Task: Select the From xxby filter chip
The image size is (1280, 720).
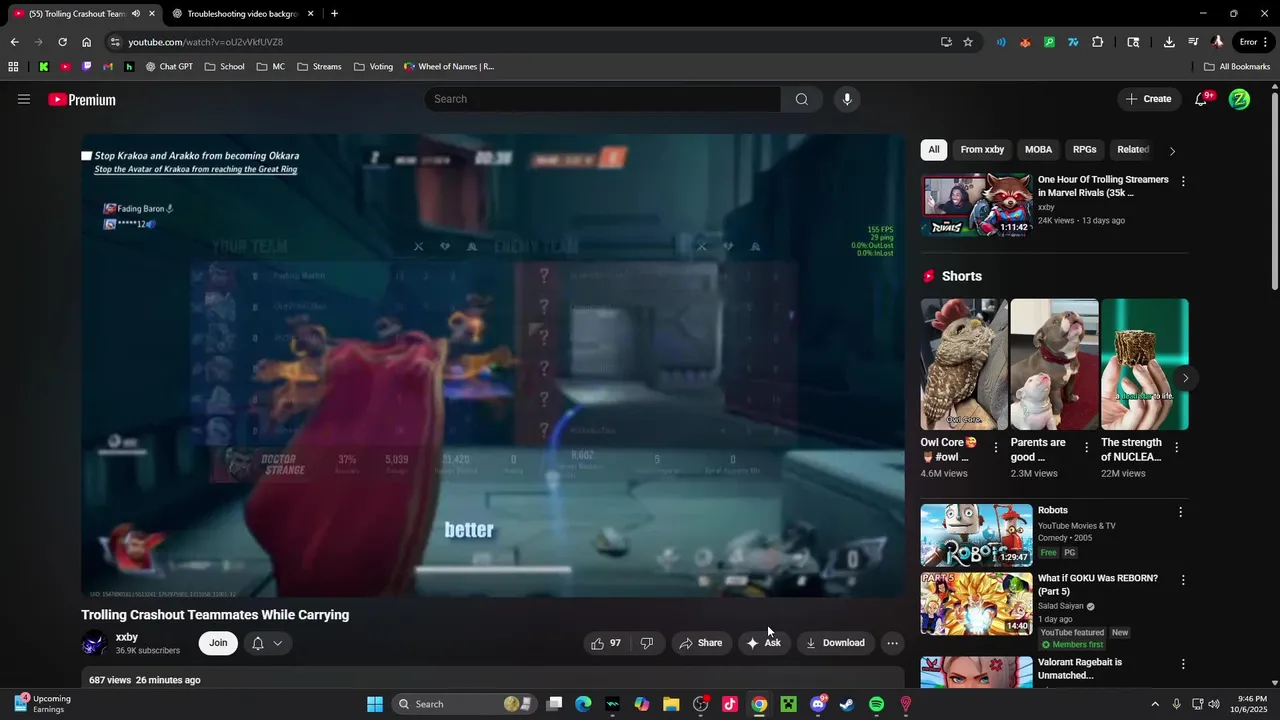Action: (x=982, y=150)
